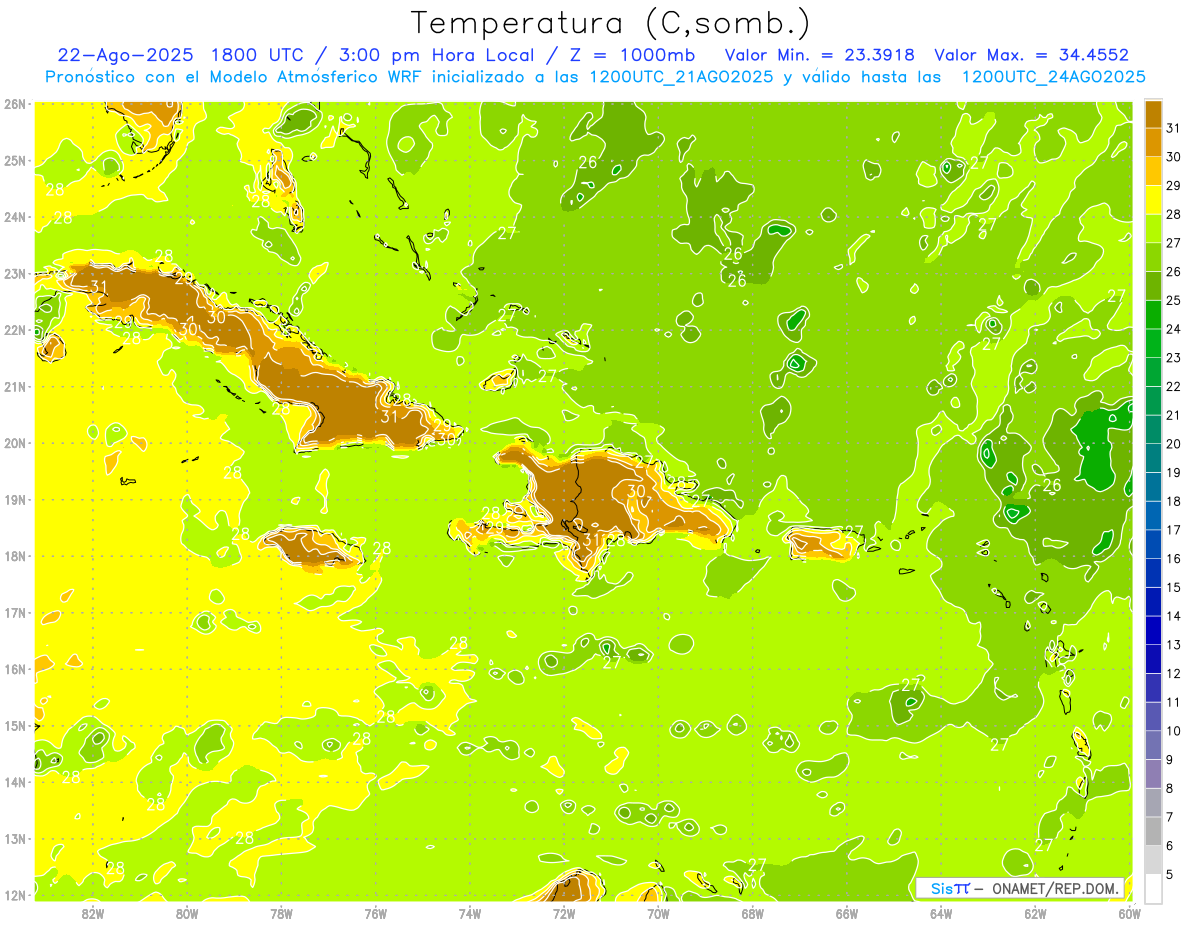Screen dimensions: 1200x927
Task: Click the "18N" latitude axis label
Action: [x=14, y=556]
